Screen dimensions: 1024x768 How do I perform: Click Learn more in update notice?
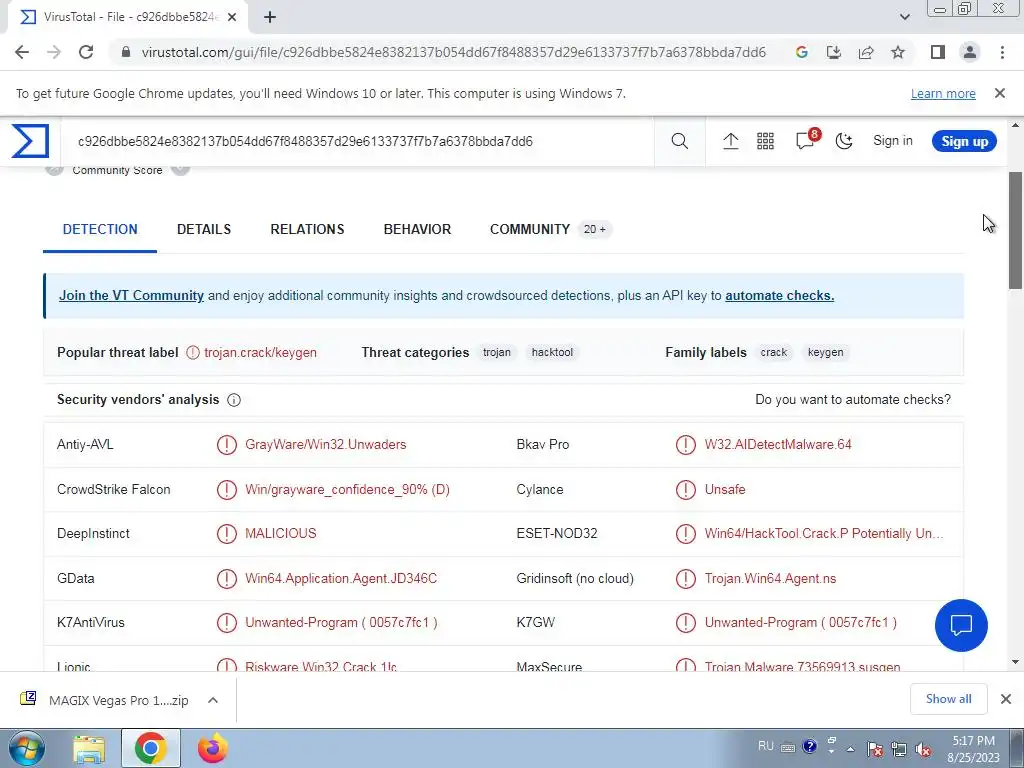point(943,93)
